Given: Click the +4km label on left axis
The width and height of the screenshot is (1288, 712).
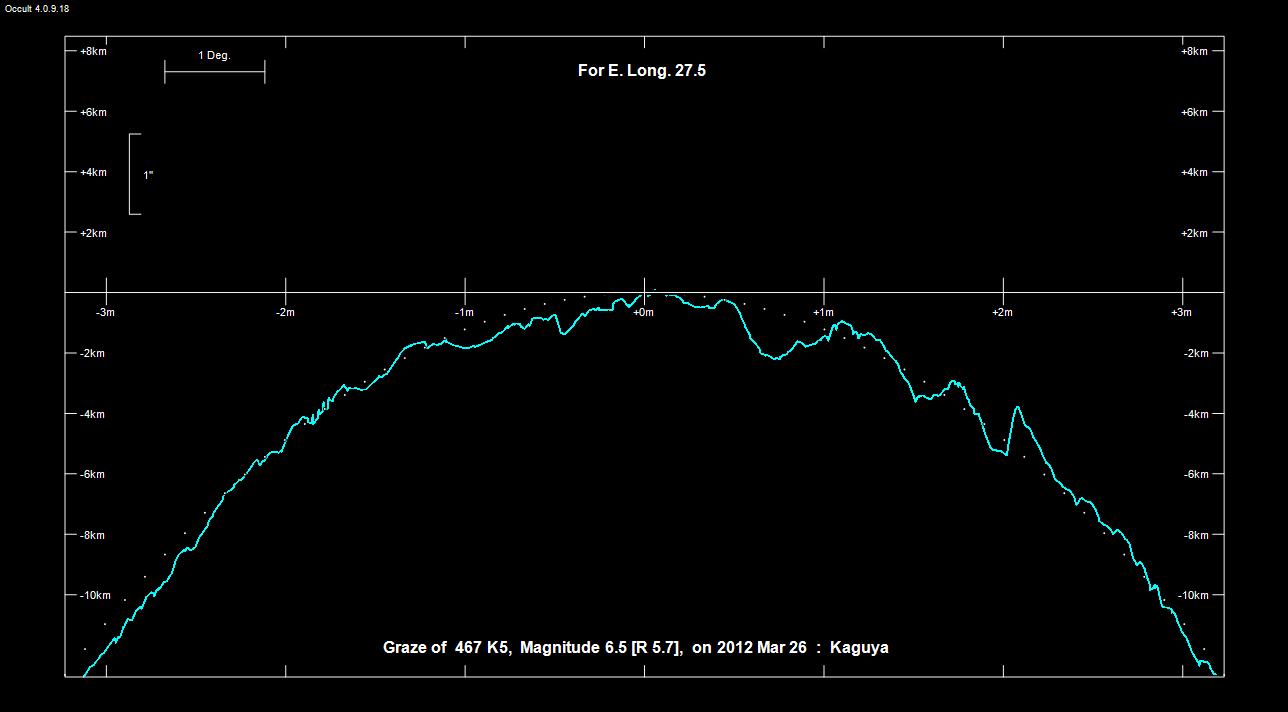Looking at the screenshot, I should [93, 172].
